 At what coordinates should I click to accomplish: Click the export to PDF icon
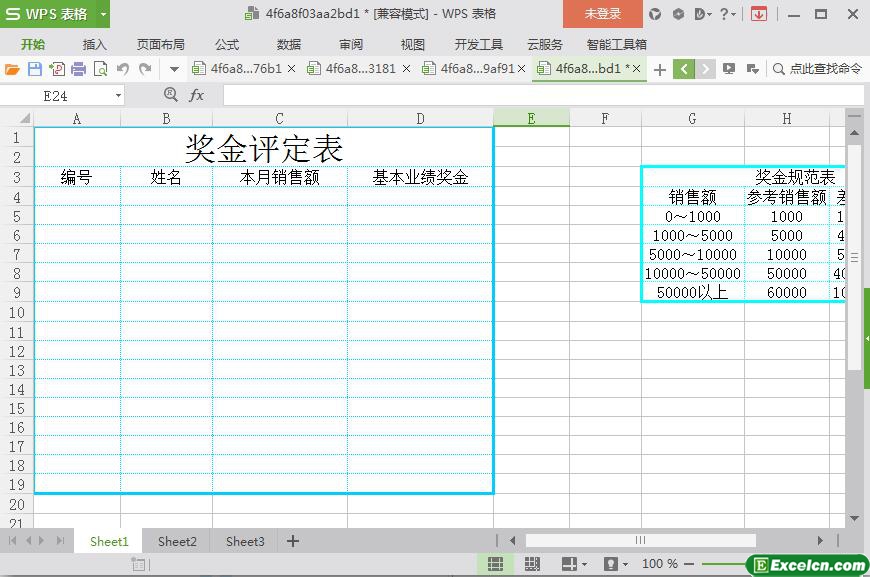click(57, 69)
